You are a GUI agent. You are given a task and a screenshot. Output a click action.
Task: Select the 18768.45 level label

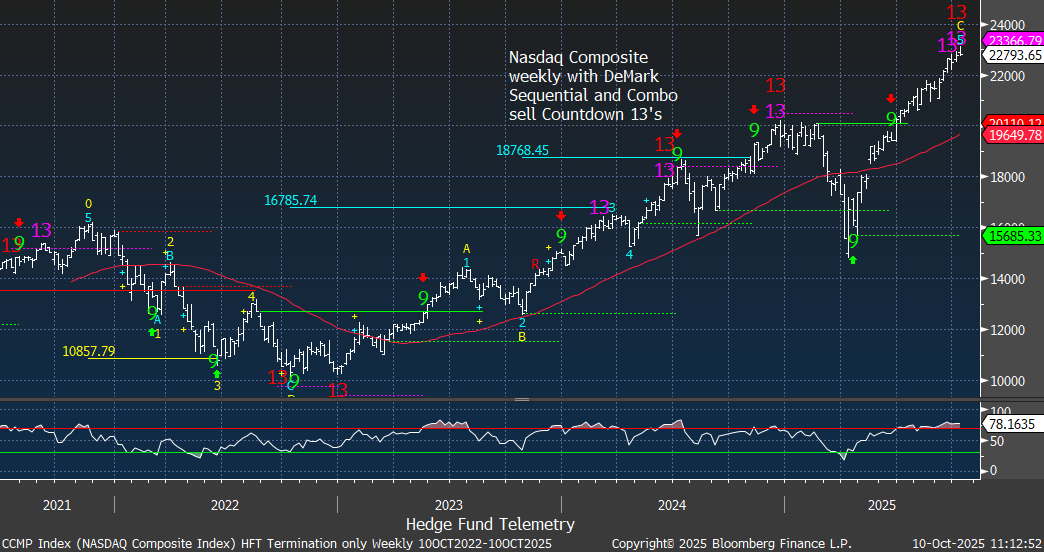[522, 151]
